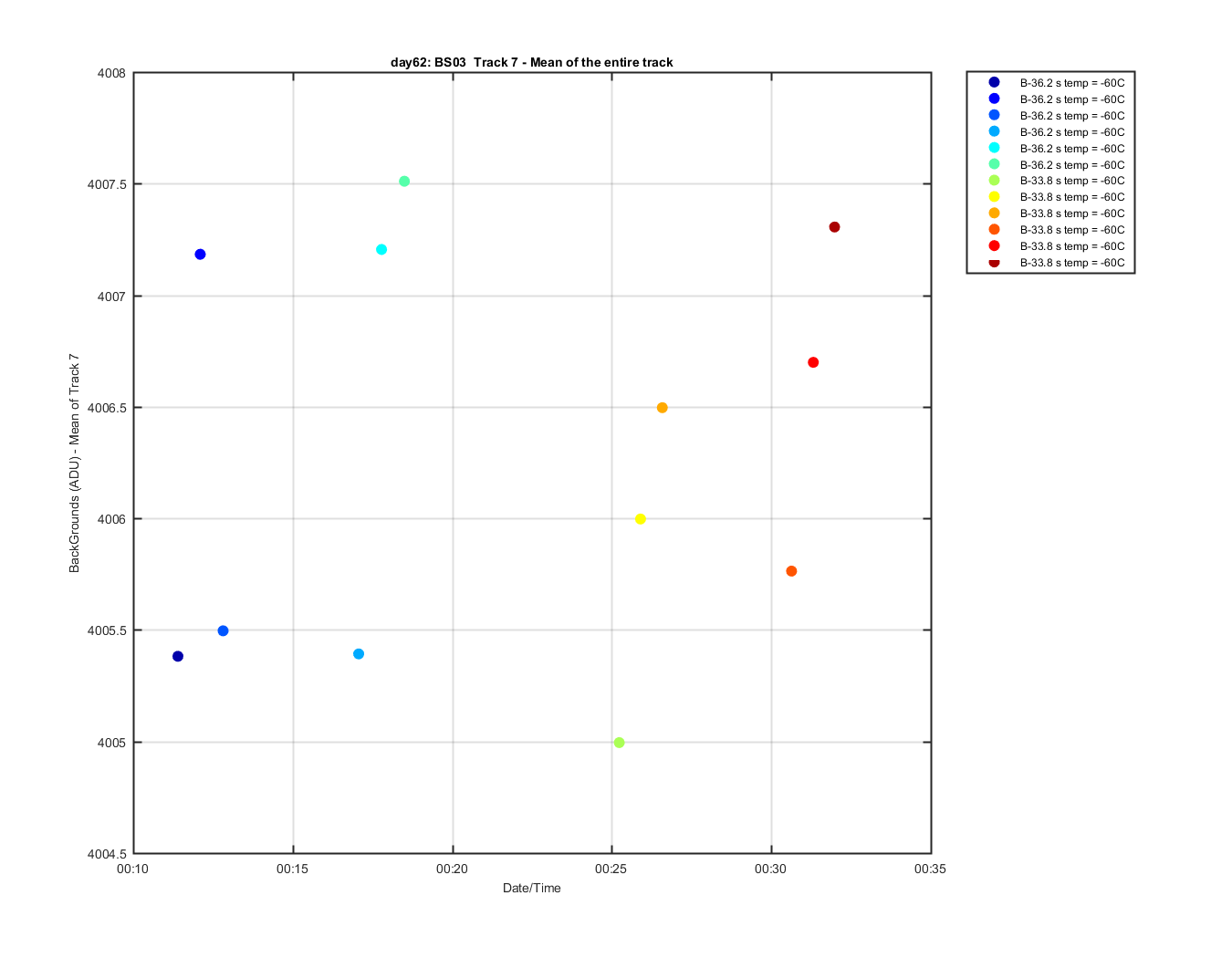Select the sky blue point near 00:17
This screenshot has height=958, width=1232.
[x=359, y=654]
